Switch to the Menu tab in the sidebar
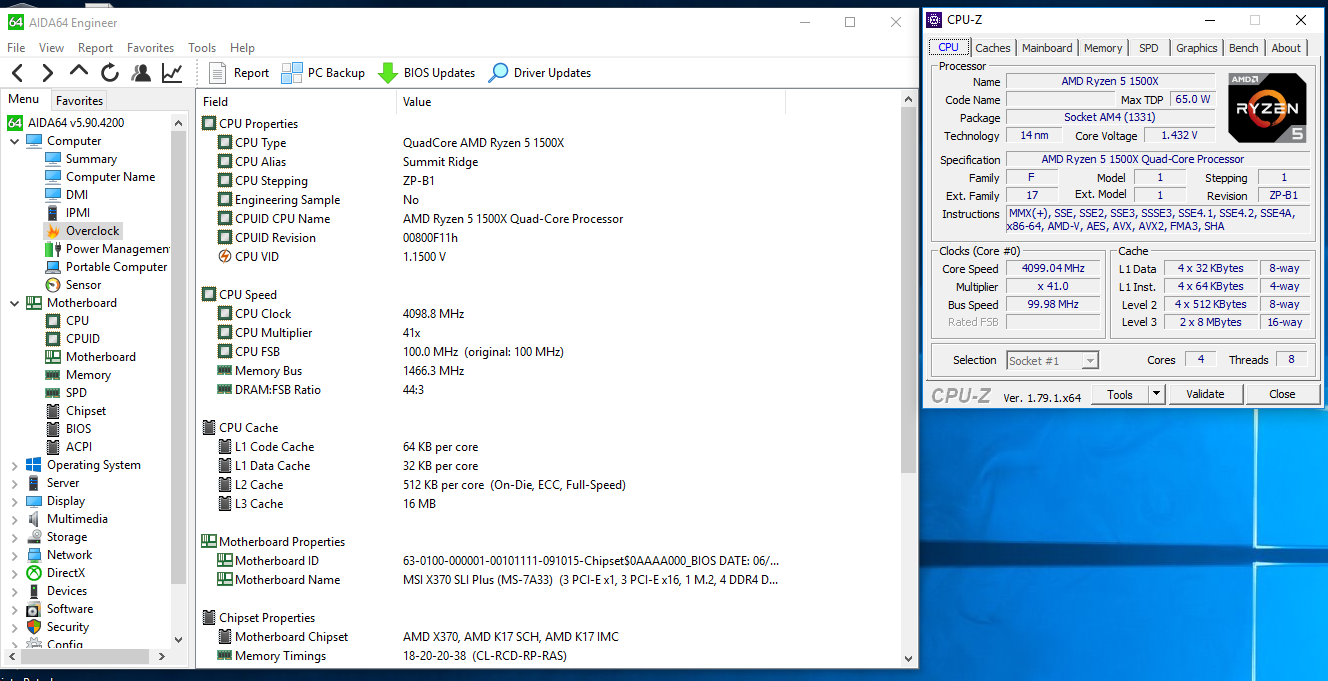 coord(24,99)
